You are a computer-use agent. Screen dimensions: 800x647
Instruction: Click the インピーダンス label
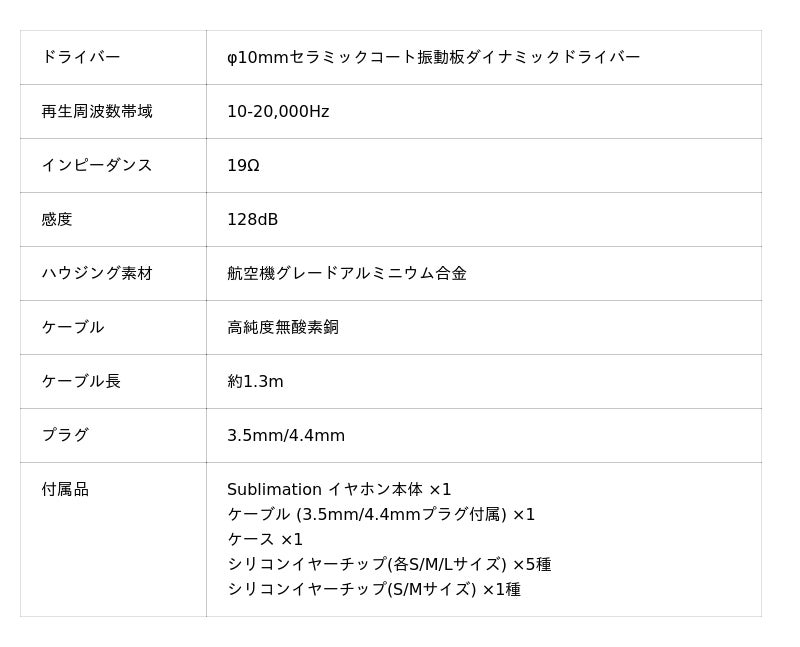coord(96,166)
